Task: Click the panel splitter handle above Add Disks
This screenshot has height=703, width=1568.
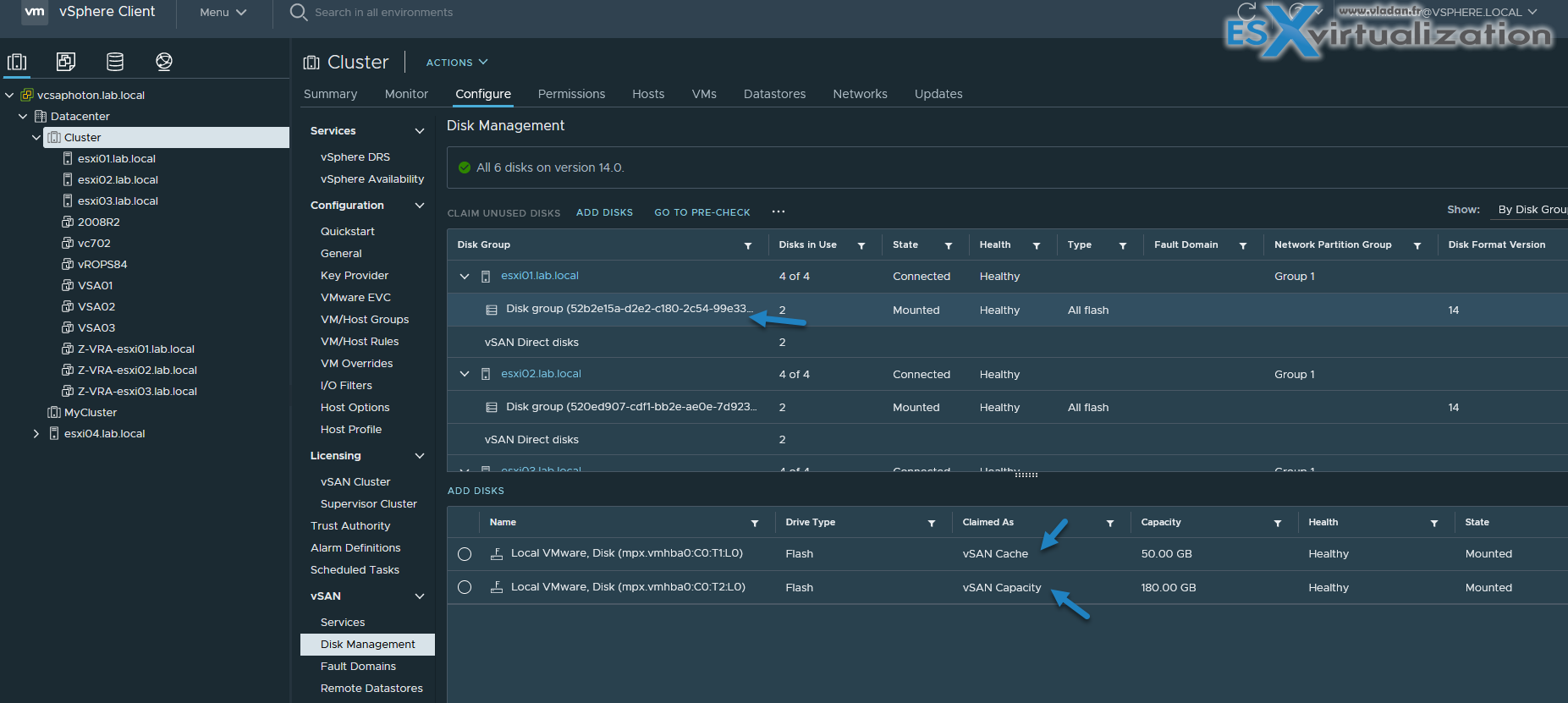Action: 1026,475
